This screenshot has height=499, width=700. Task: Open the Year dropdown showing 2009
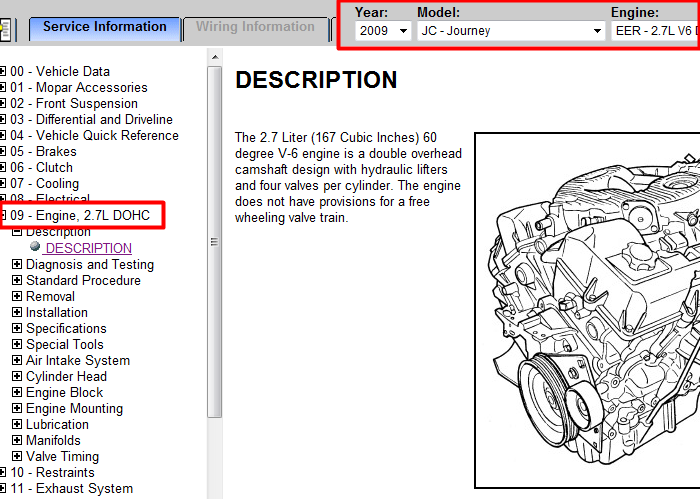point(383,31)
